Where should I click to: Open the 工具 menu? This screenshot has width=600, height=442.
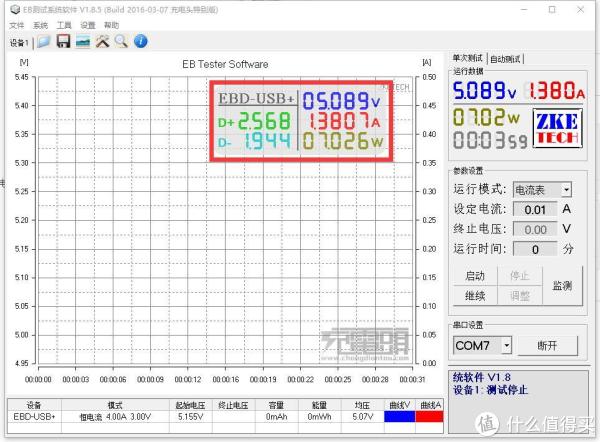(64, 25)
